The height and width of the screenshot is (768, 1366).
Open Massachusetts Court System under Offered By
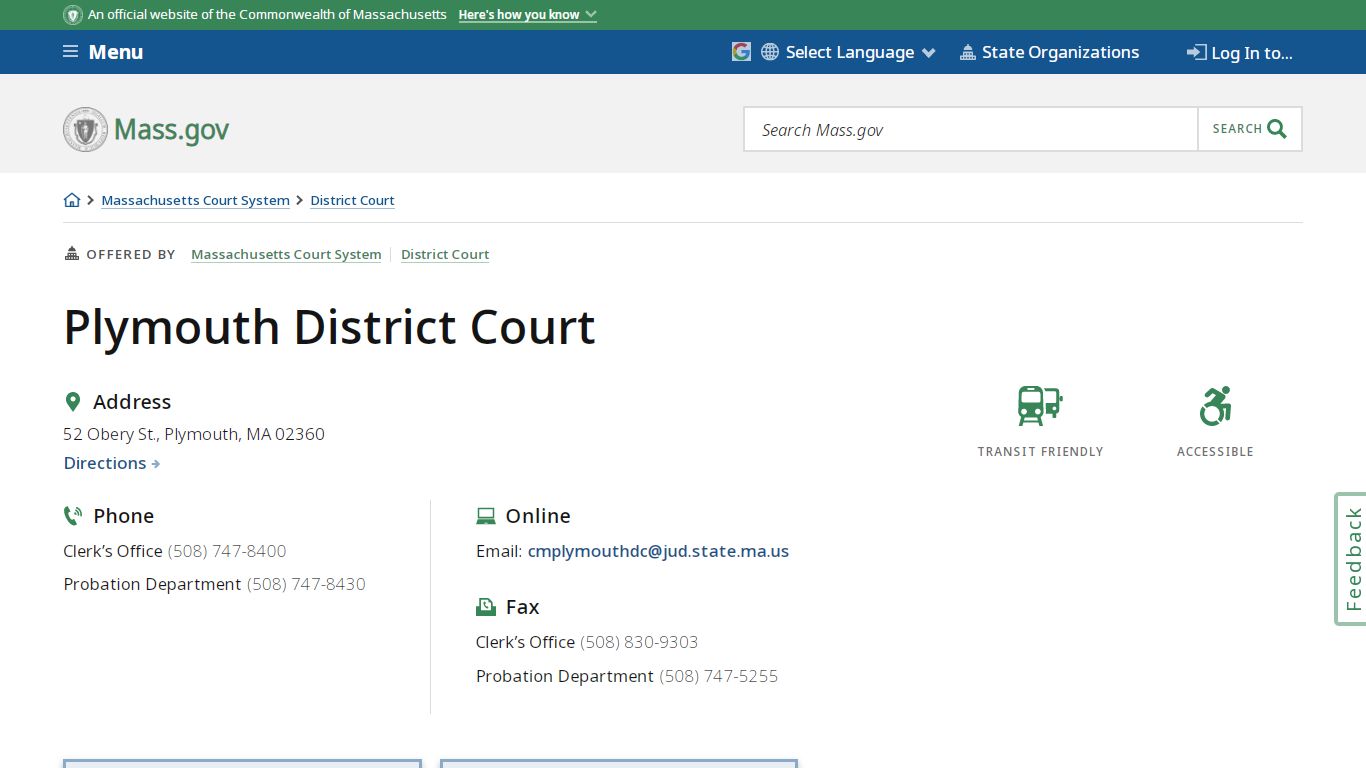click(286, 255)
